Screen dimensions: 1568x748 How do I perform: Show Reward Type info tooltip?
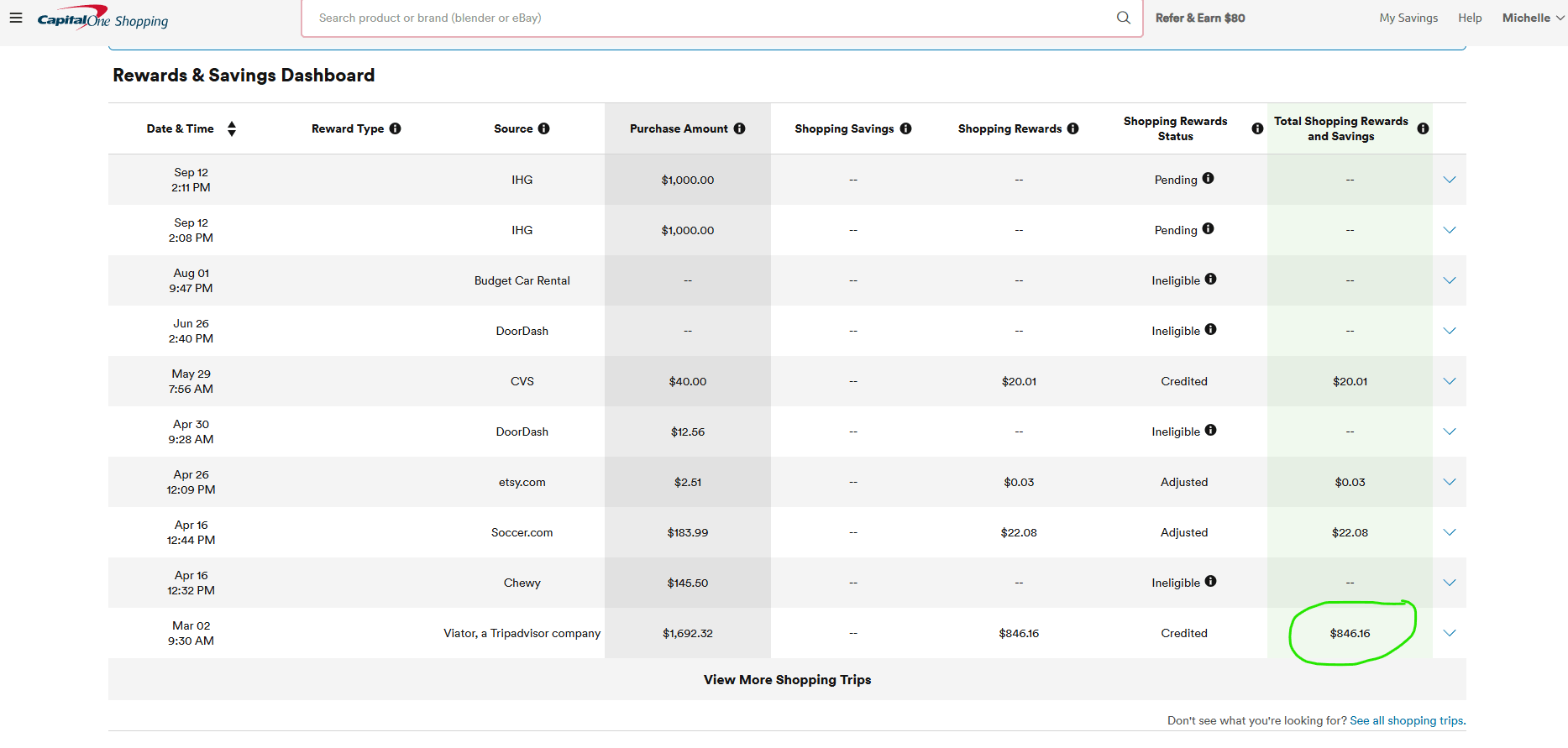tap(395, 128)
